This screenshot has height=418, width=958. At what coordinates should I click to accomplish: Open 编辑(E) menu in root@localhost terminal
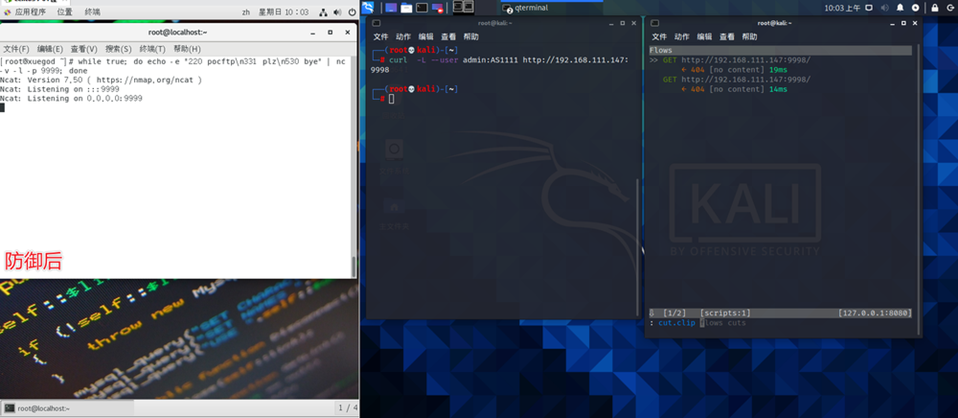pos(50,49)
